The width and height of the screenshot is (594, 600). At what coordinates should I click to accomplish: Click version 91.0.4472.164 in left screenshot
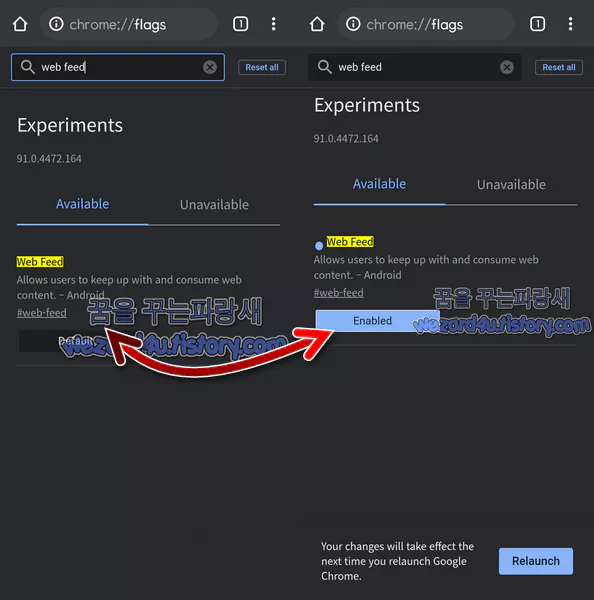(49, 159)
